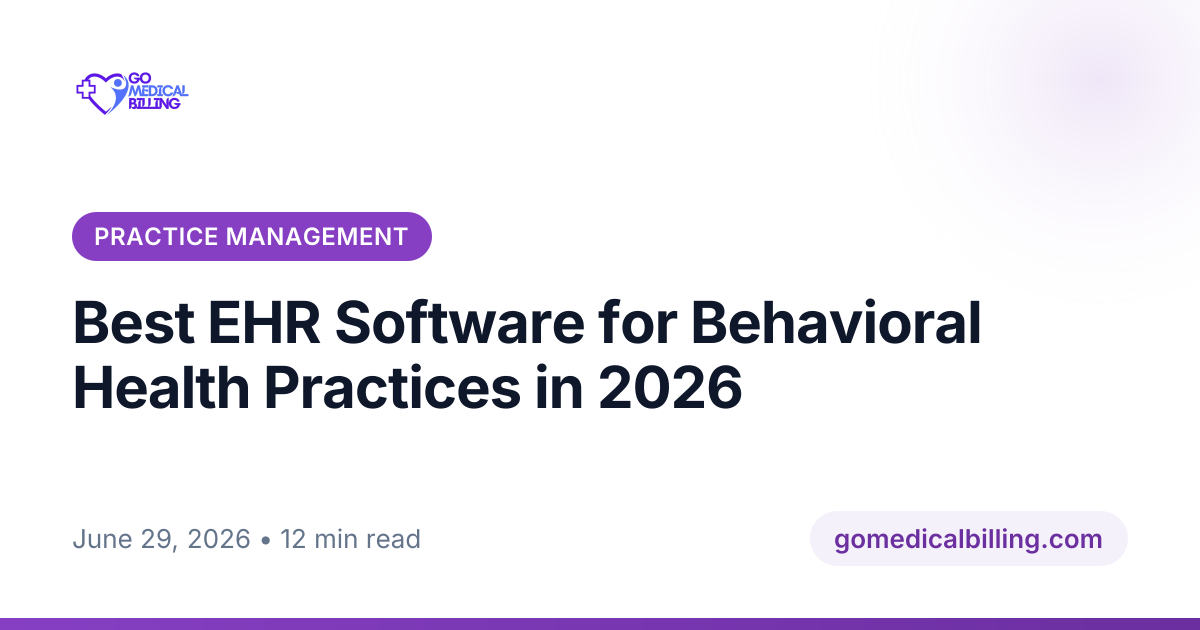The height and width of the screenshot is (630, 1200).
Task: Click the '12 min read' text
Action: [351, 540]
